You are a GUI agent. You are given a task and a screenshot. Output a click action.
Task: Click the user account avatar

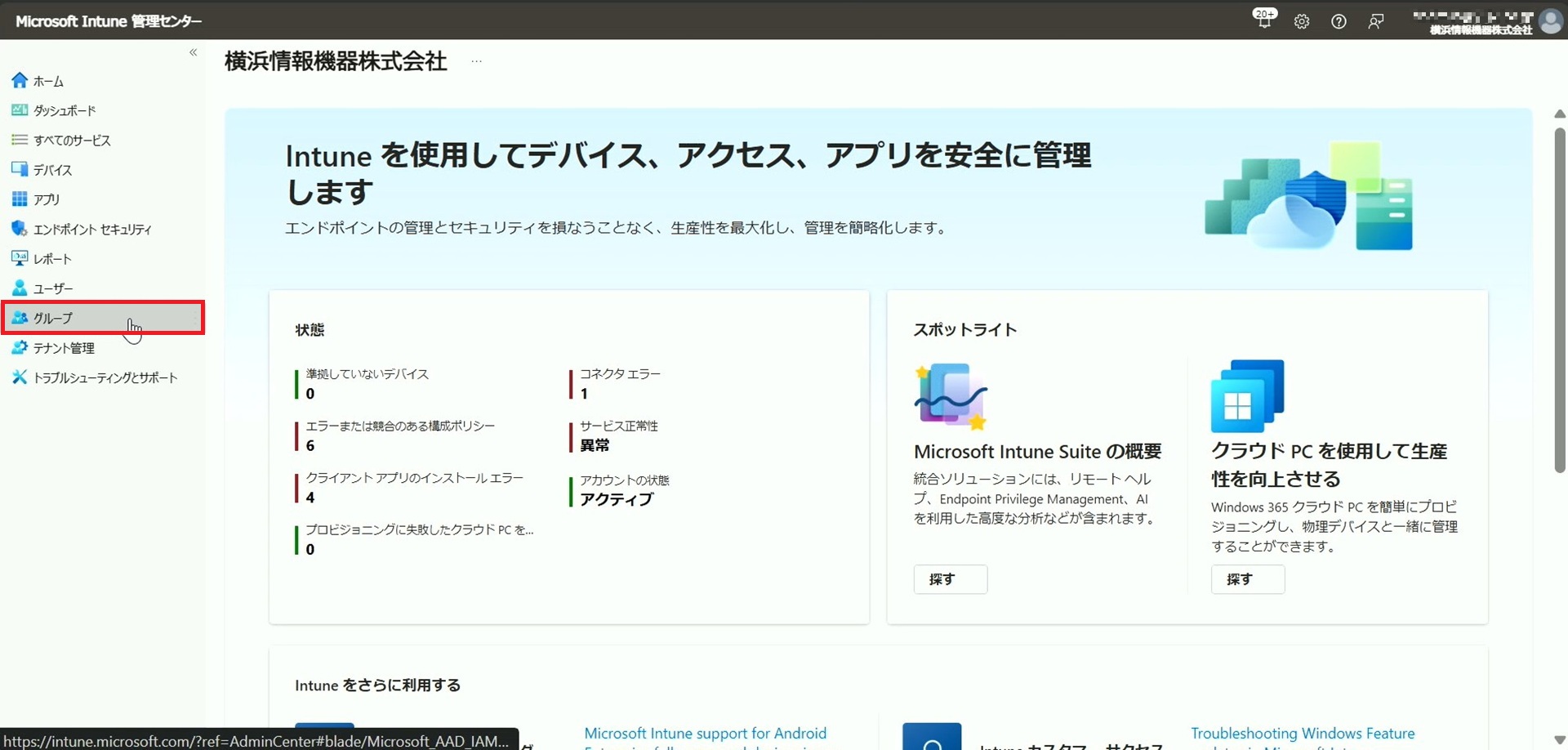[1551, 21]
